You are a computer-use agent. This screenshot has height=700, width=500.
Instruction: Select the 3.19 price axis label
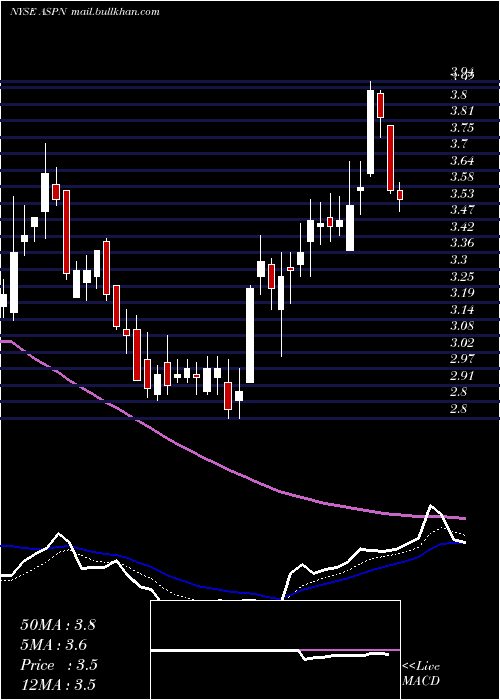click(462, 293)
